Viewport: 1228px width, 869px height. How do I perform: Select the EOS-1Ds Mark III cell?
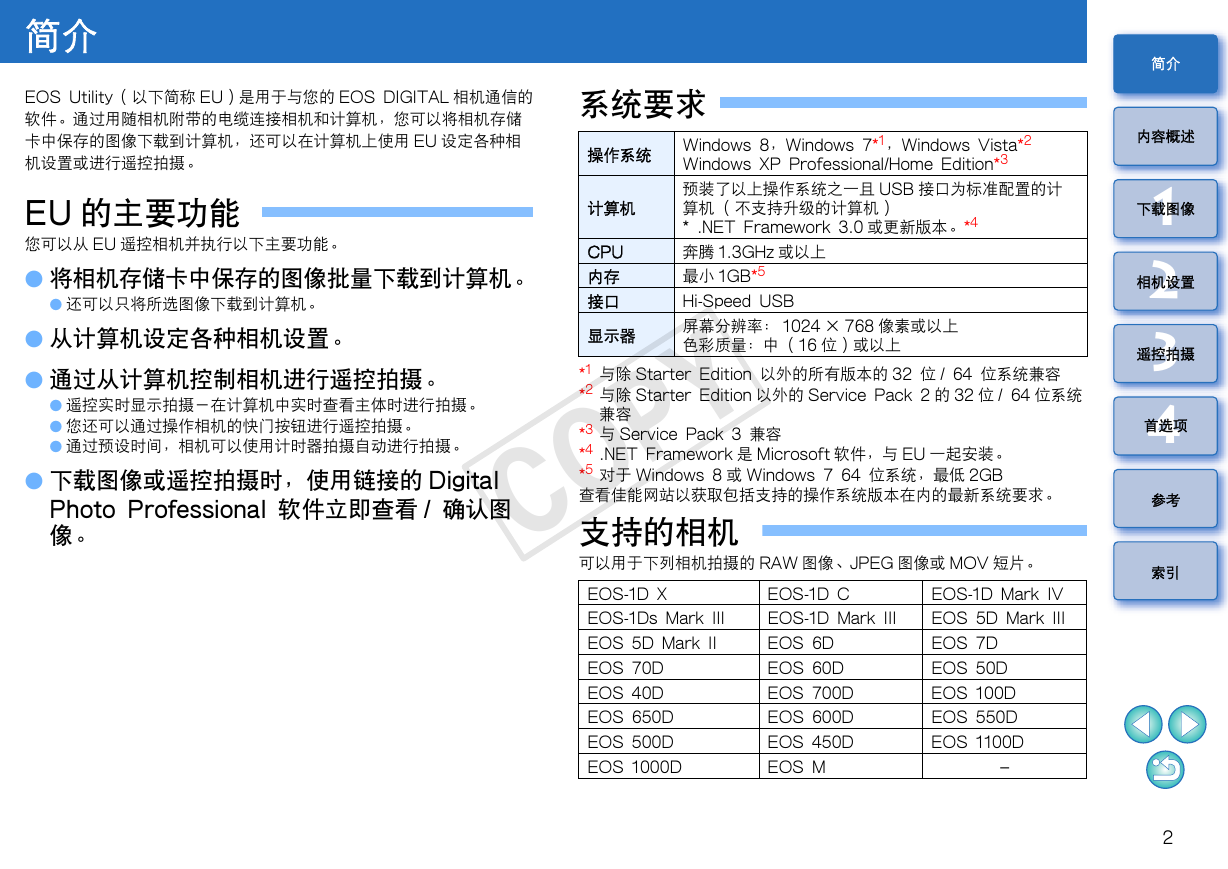pyautogui.click(x=669, y=618)
